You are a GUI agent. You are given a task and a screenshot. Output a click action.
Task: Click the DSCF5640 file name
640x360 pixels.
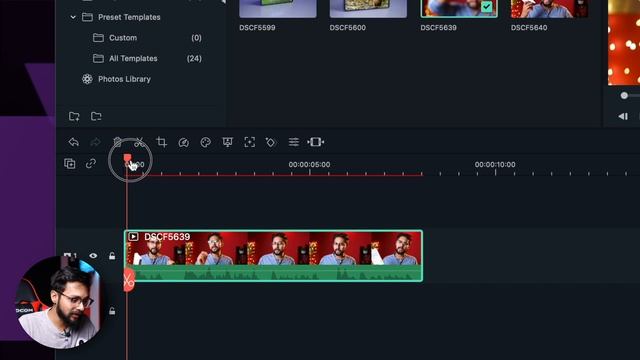pyautogui.click(x=529, y=28)
